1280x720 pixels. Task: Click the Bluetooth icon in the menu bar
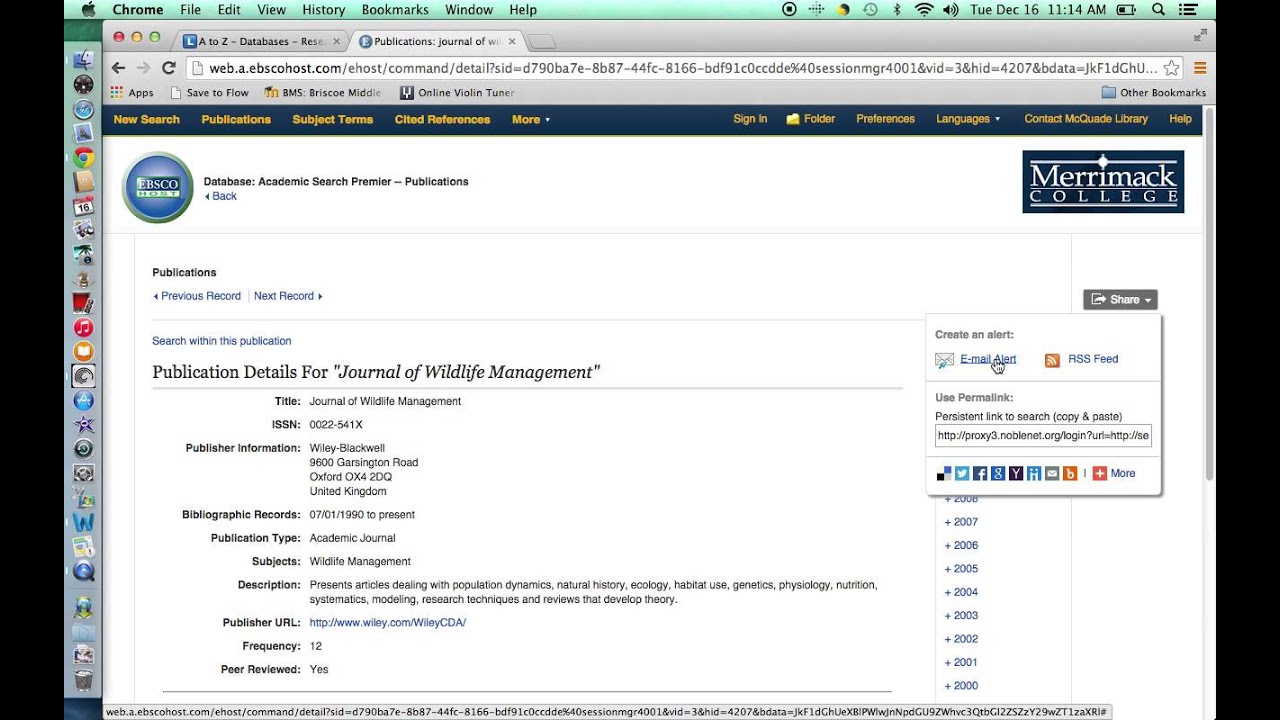pos(896,9)
